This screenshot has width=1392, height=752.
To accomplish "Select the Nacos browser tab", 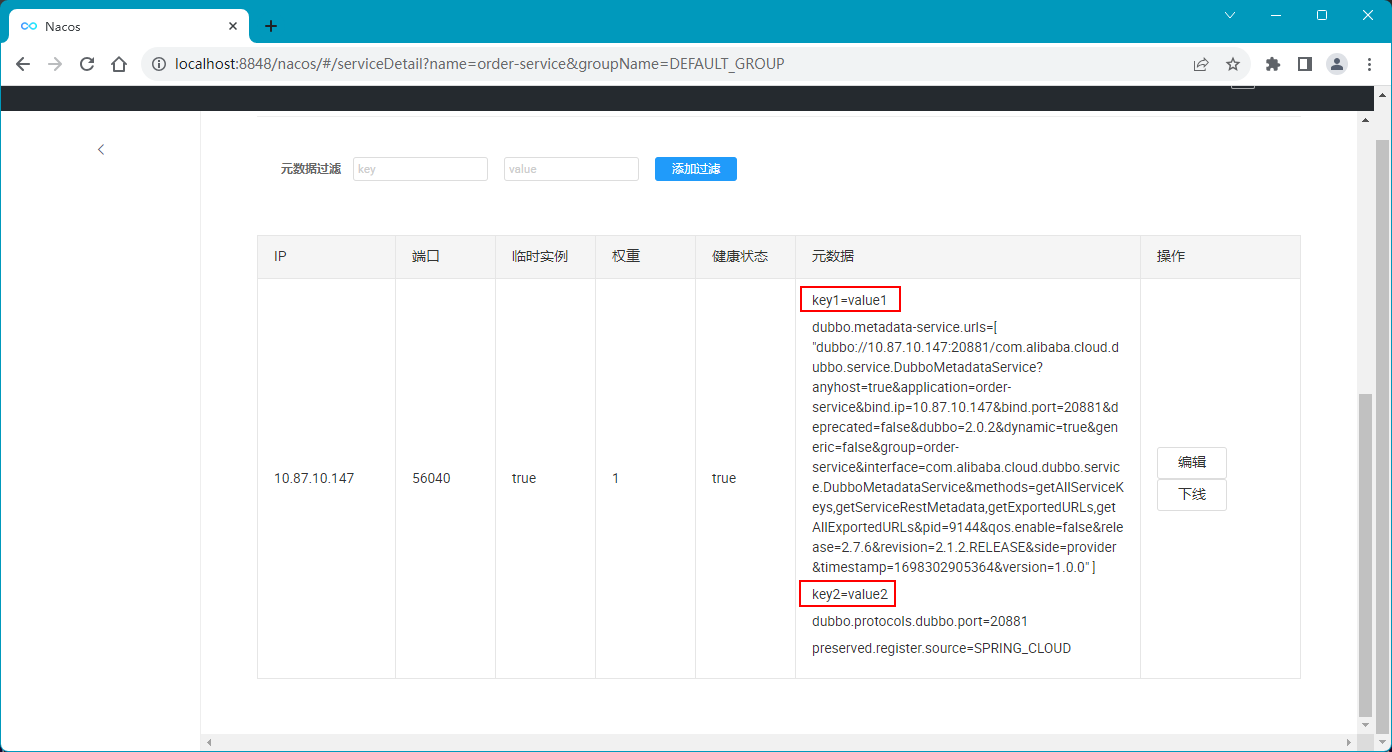I will 127,26.
